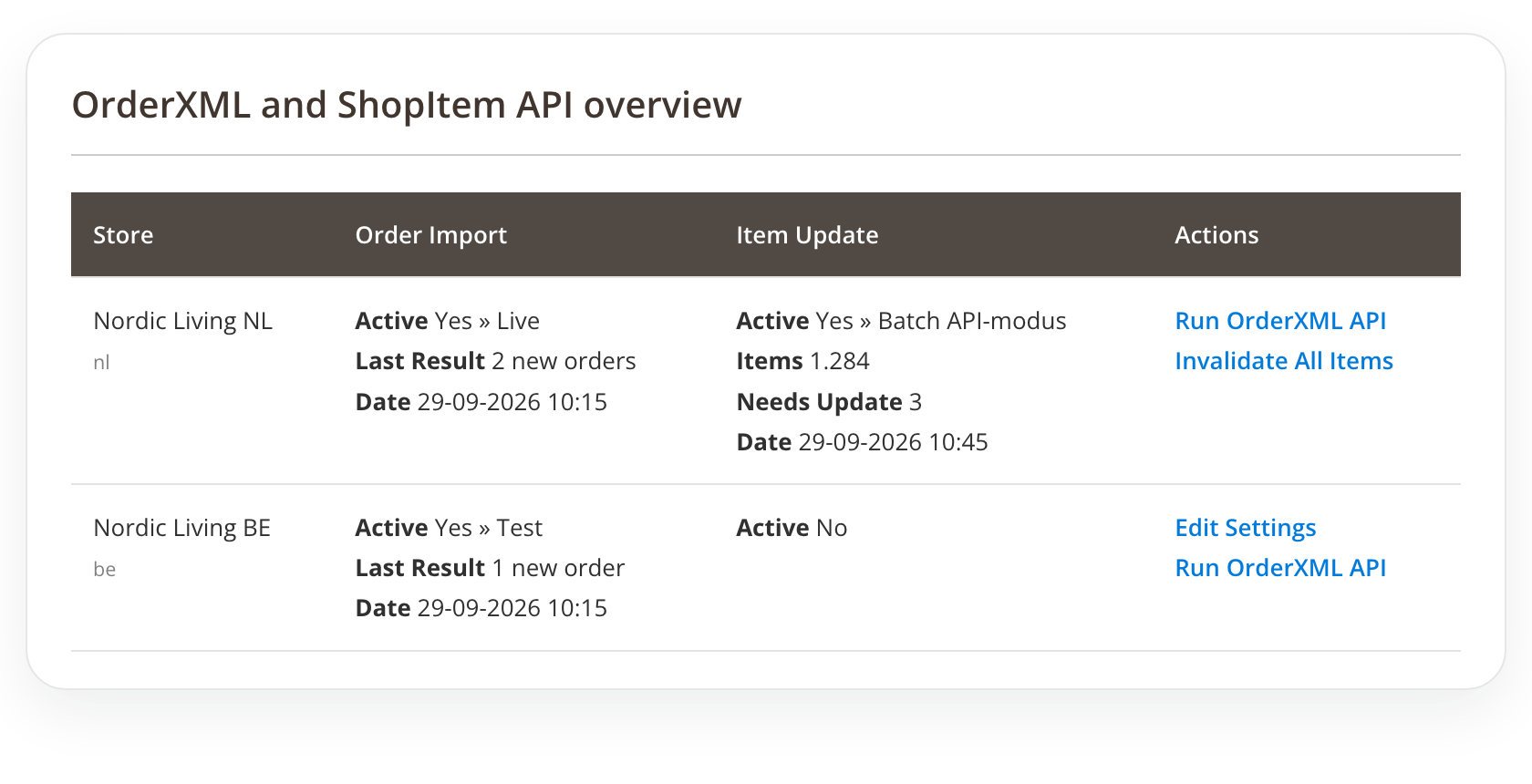Image resolution: width=1532 pixels, height=784 pixels.
Task: Click the Item Update column header
Action: pyautogui.click(x=807, y=235)
